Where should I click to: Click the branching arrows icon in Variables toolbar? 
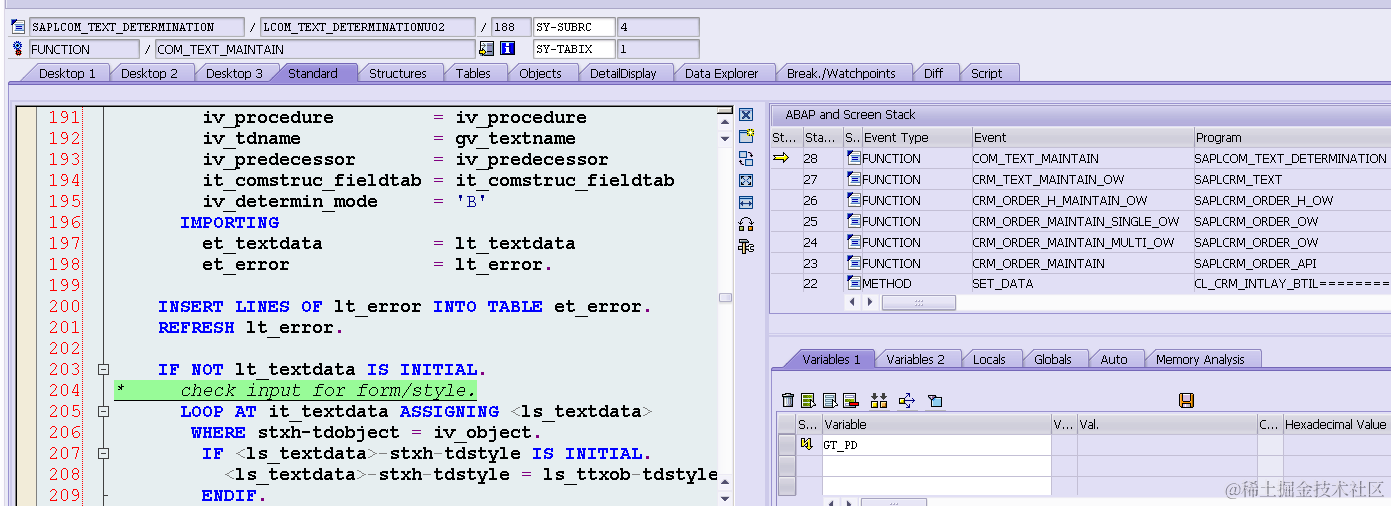(x=907, y=400)
